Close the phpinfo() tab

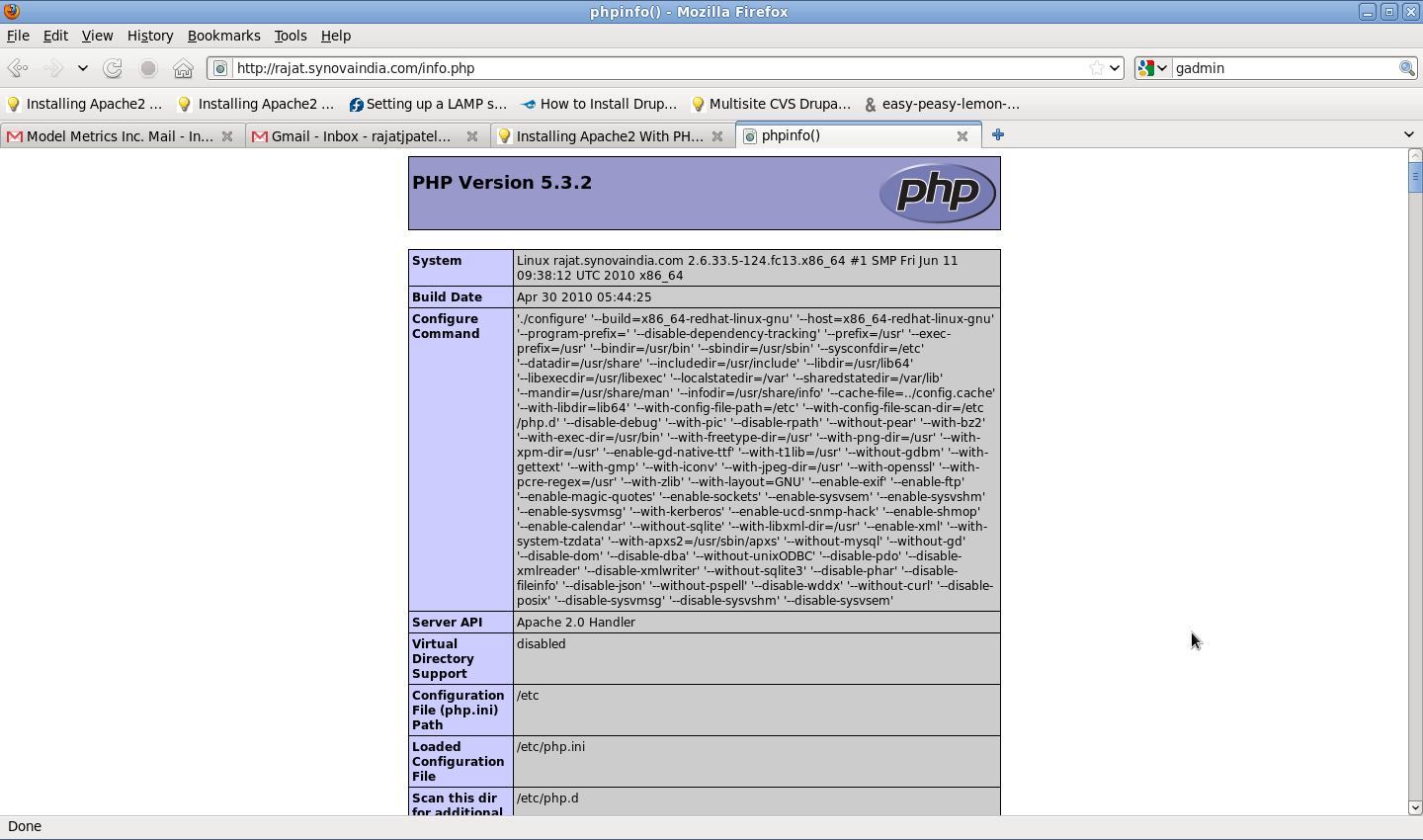[x=963, y=136]
